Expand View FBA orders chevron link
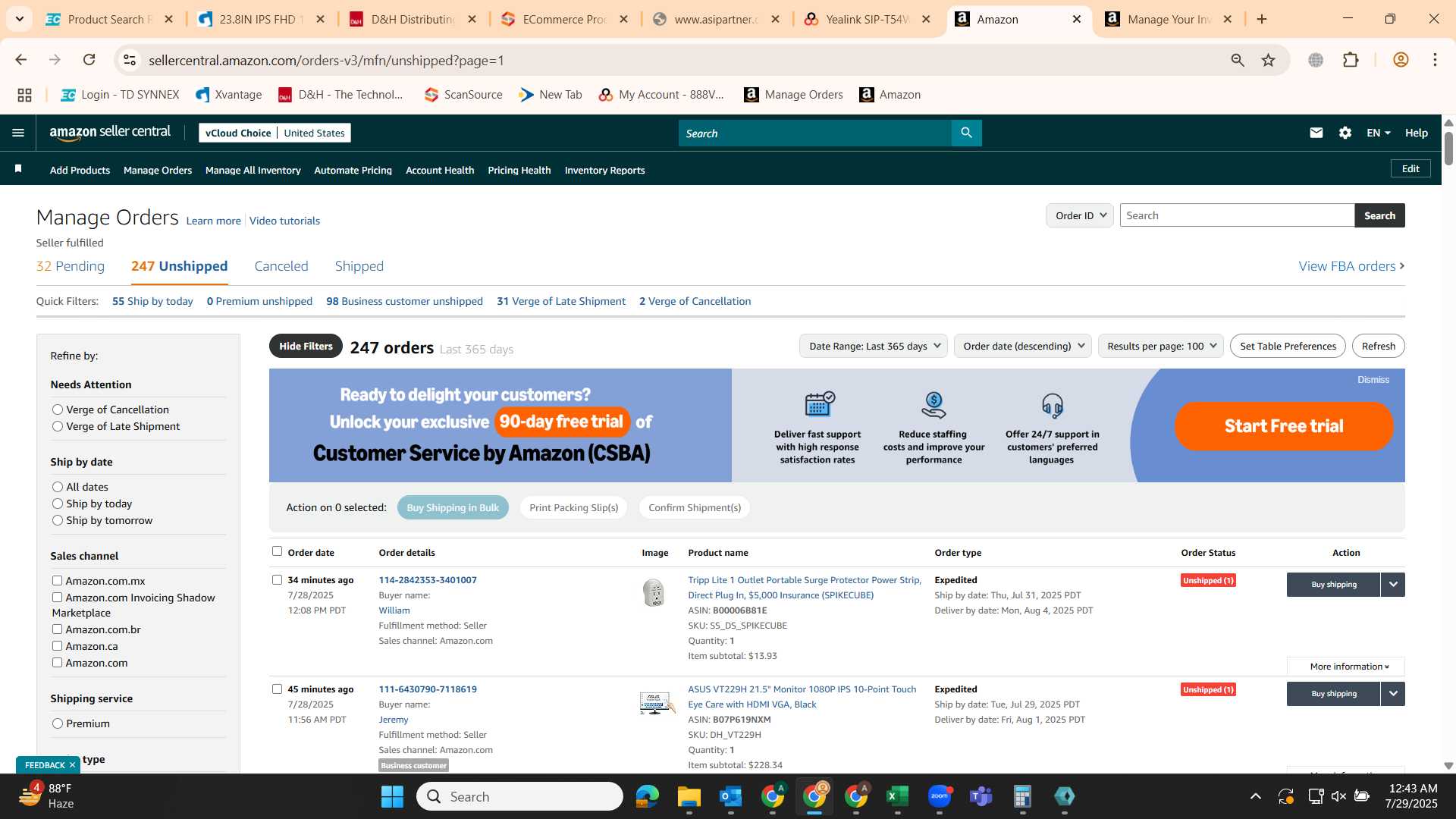1456x819 pixels. coord(1351,266)
